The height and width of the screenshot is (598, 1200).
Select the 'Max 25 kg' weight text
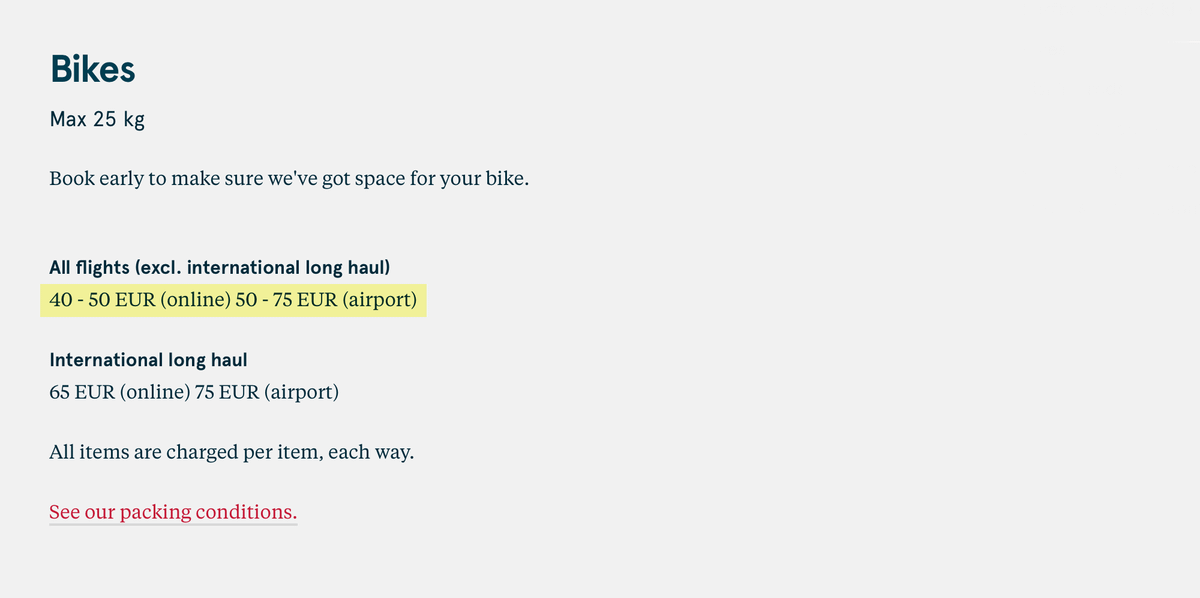coord(97,120)
